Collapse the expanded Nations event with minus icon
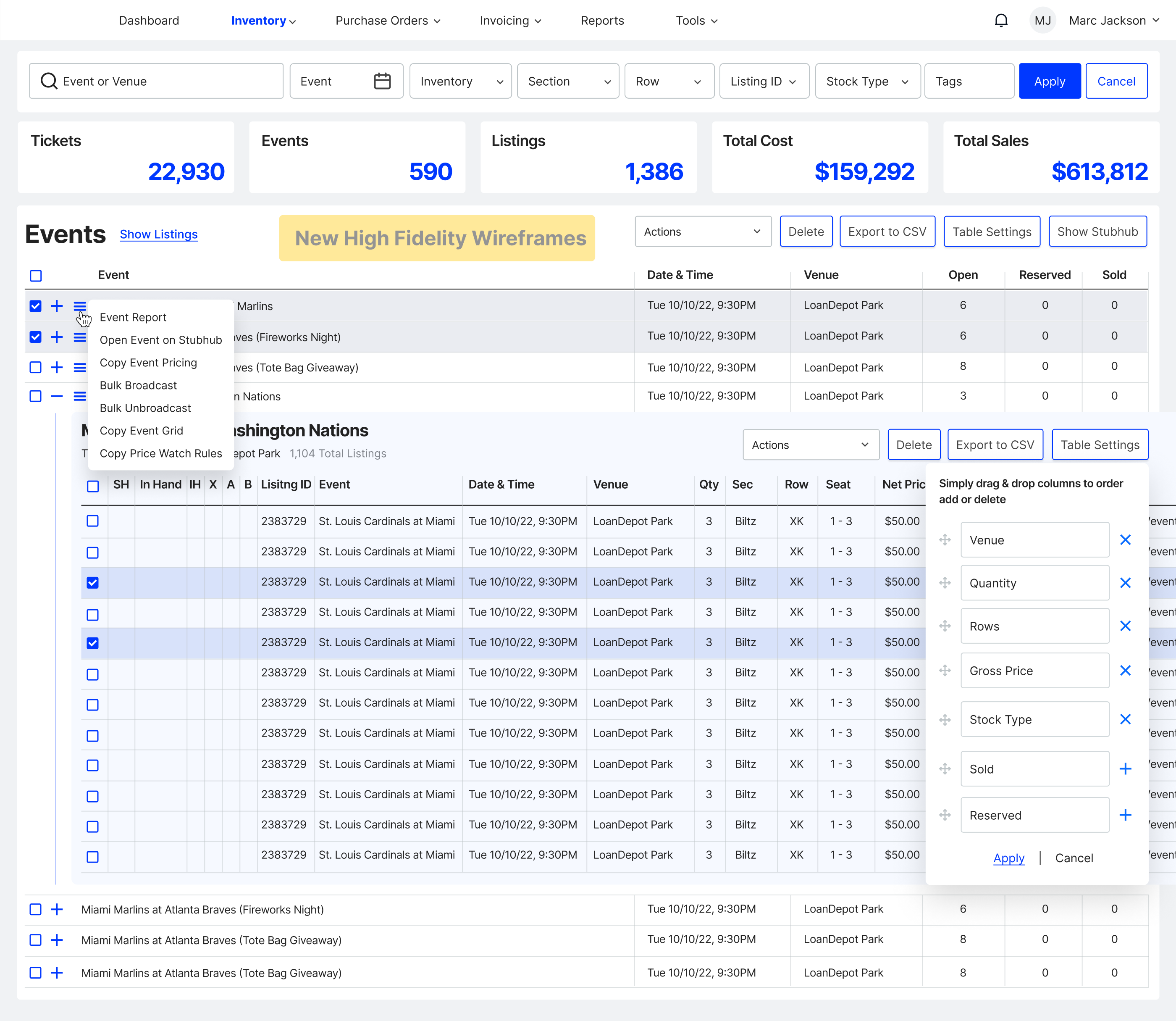The width and height of the screenshot is (1176, 1021). click(56, 396)
